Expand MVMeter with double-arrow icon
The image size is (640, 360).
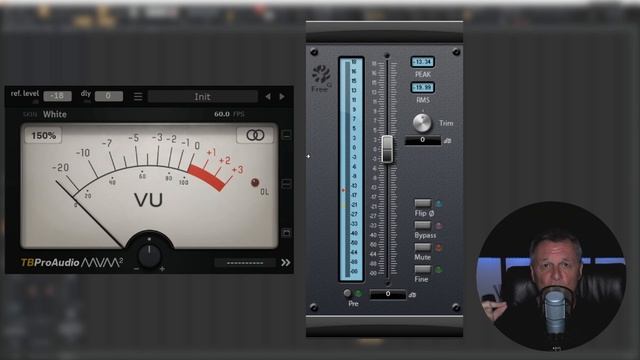286,262
